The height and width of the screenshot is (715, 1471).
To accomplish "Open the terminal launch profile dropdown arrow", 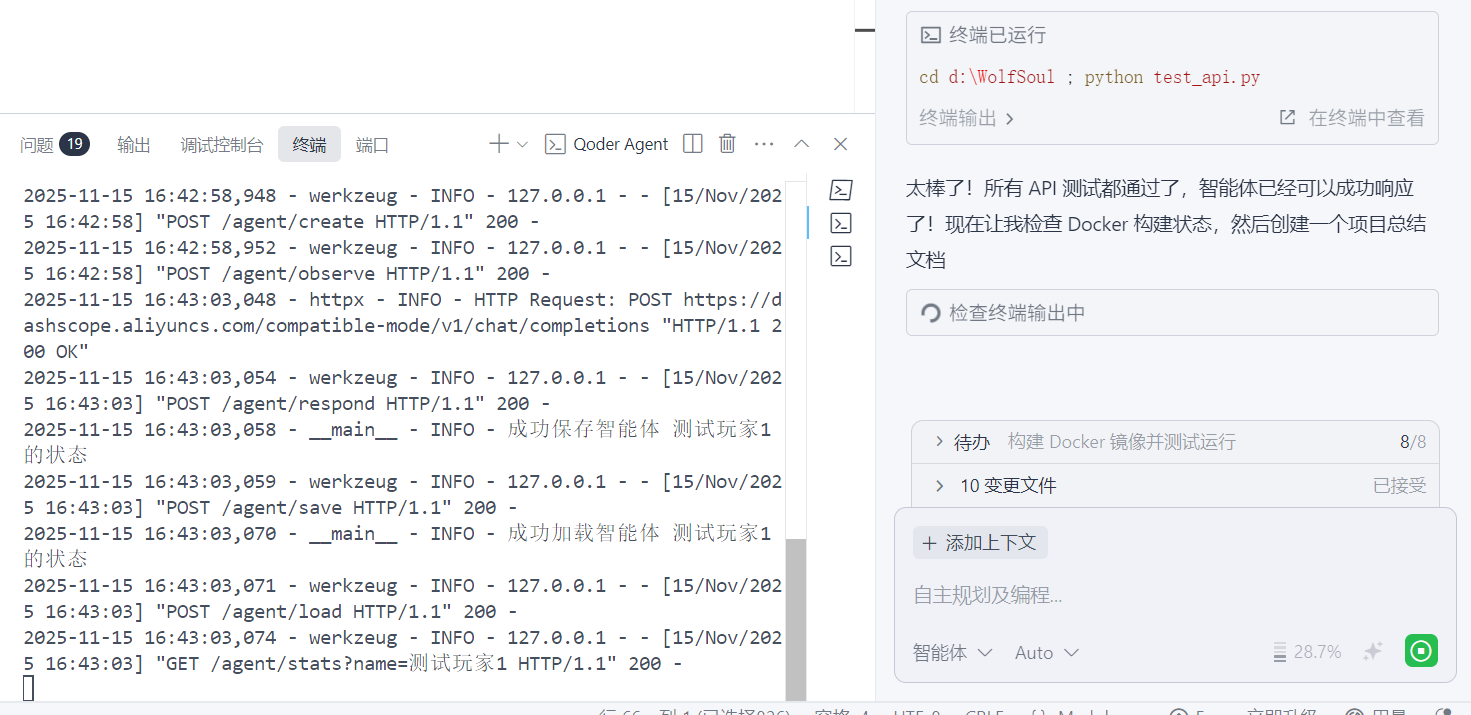I will (522, 145).
